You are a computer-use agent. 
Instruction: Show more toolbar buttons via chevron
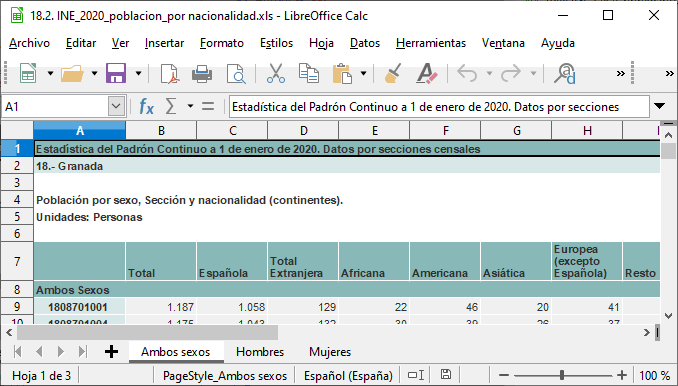[620, 73]
